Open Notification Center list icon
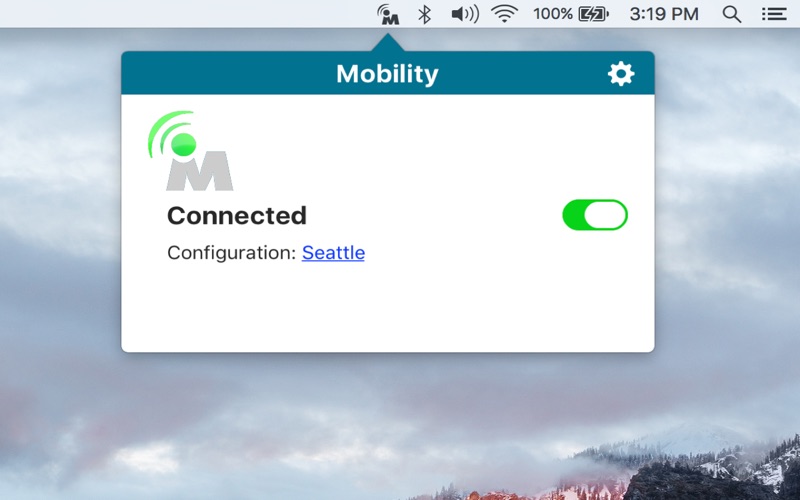This screenshot has width=800, height=500. pyautogui.click(x=774, y=14)
